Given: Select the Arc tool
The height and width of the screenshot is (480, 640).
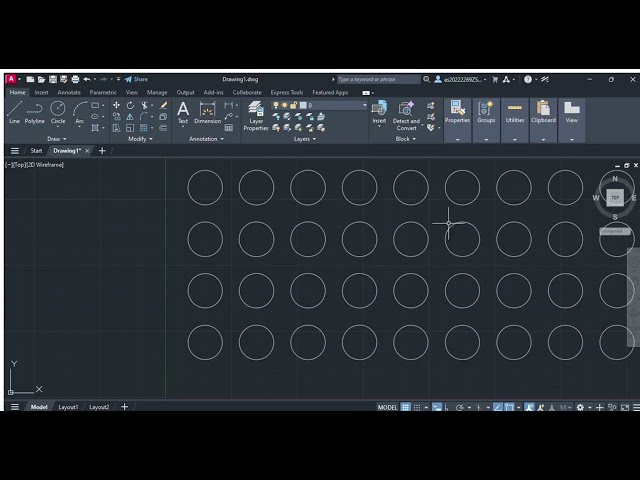Looking at the screenshot, I should (79, 112).
